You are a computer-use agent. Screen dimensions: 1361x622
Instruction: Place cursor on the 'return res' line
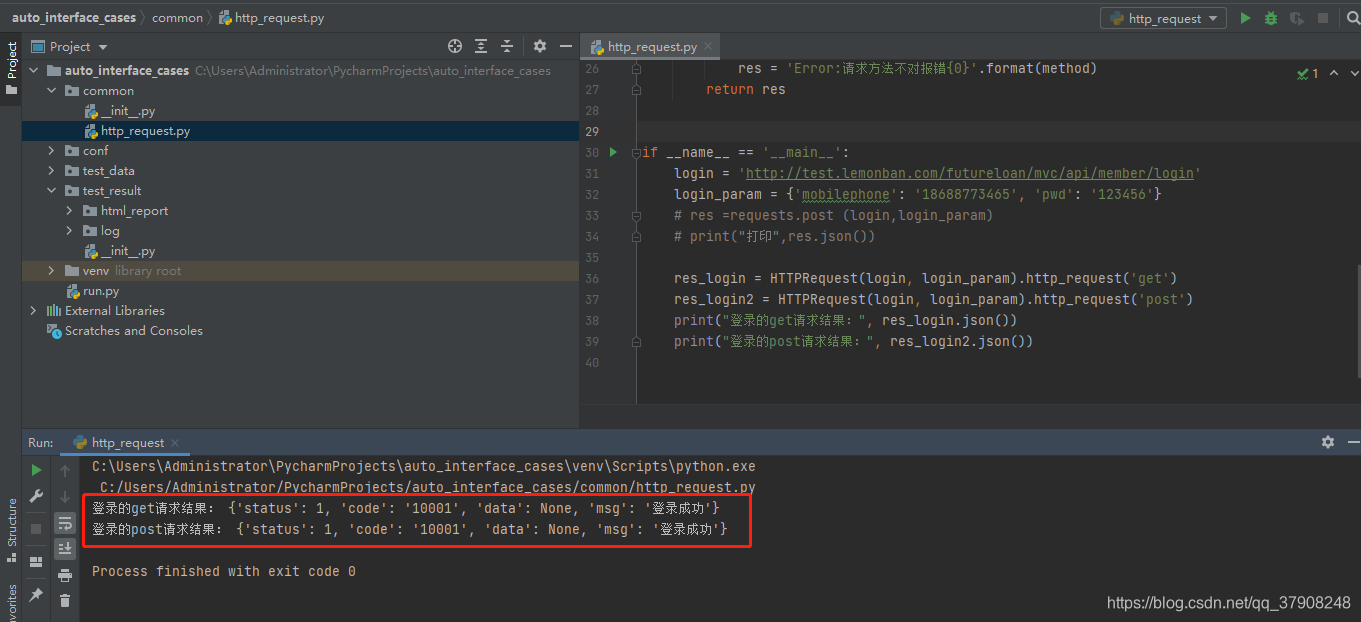coord(746,89)
